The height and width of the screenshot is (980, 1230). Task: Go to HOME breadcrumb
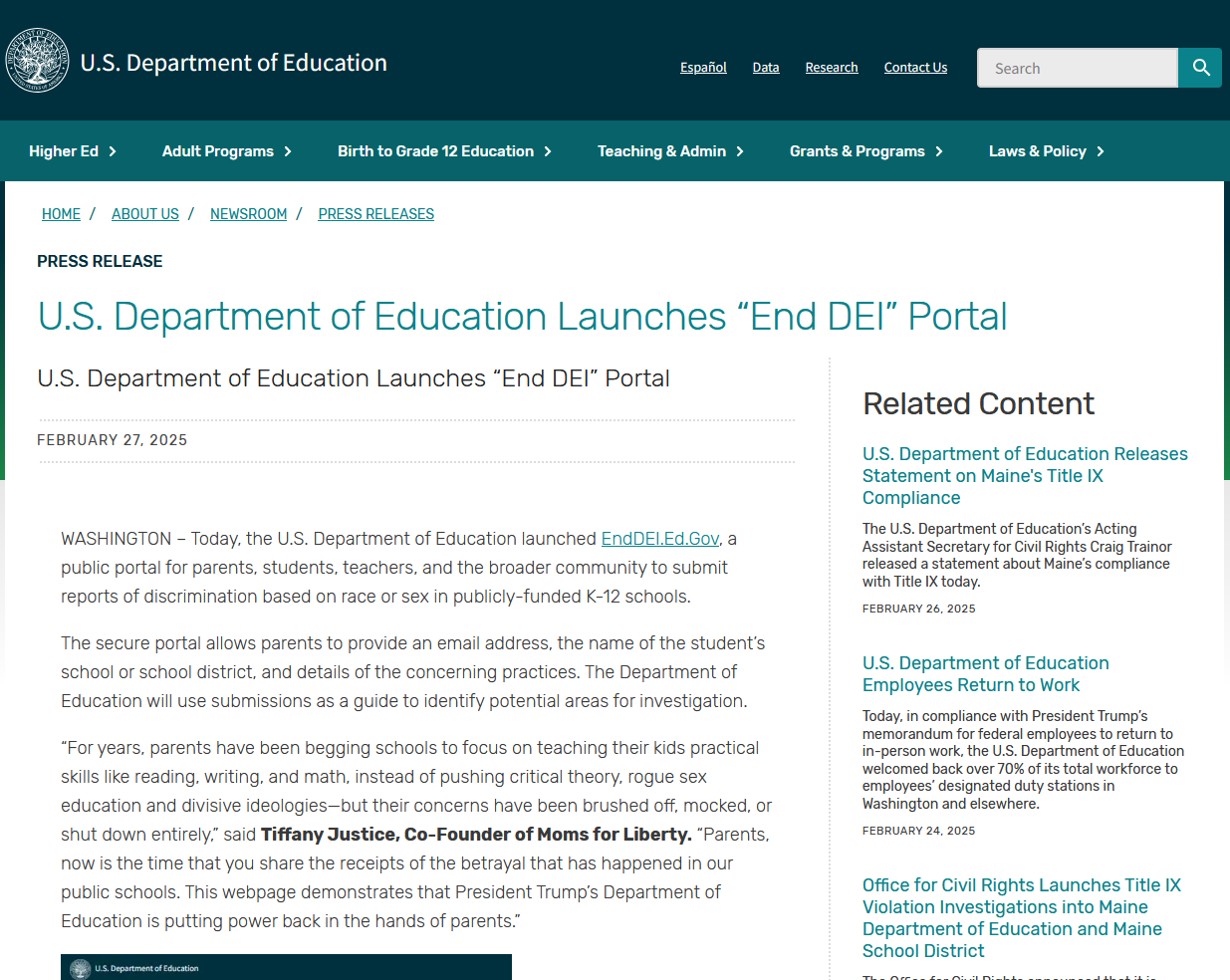(61, 214)
